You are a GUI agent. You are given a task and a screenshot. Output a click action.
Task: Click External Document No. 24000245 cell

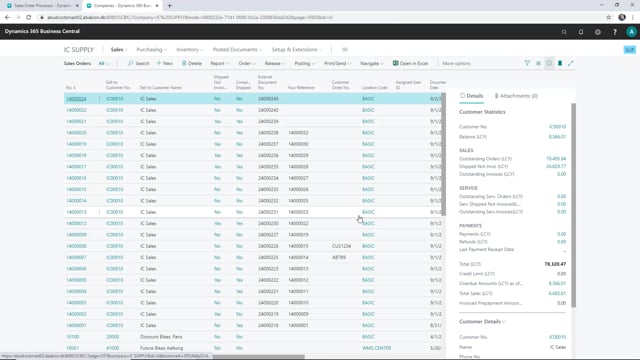268,99
